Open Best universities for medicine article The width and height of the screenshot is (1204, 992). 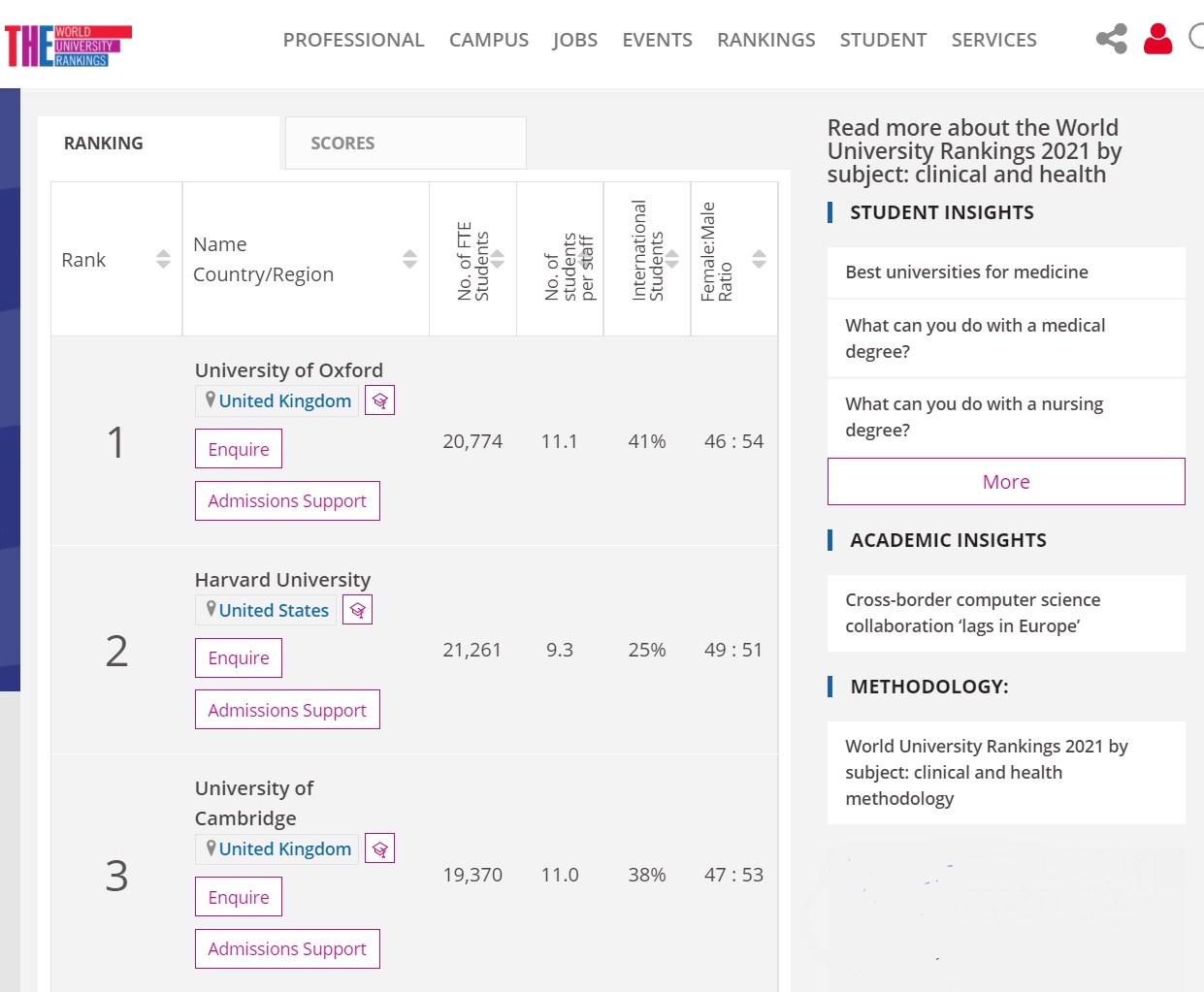pos(966,272)
